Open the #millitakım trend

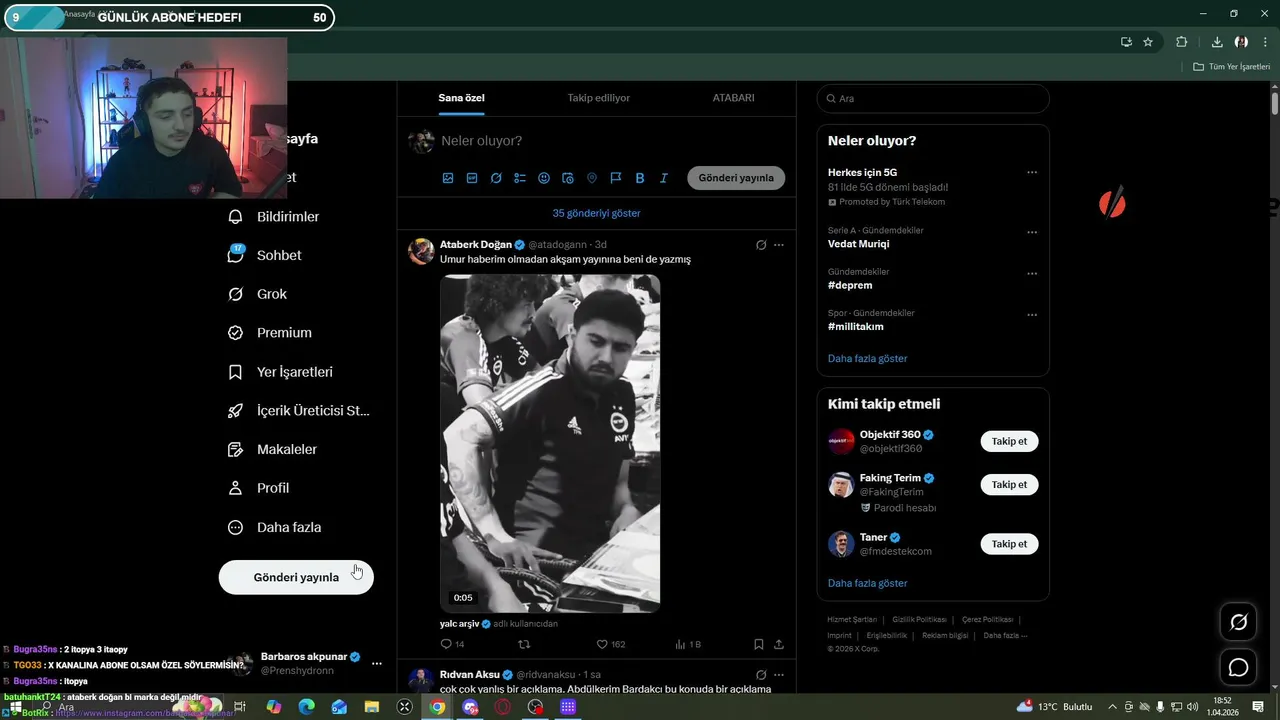(x=855, y=326)
